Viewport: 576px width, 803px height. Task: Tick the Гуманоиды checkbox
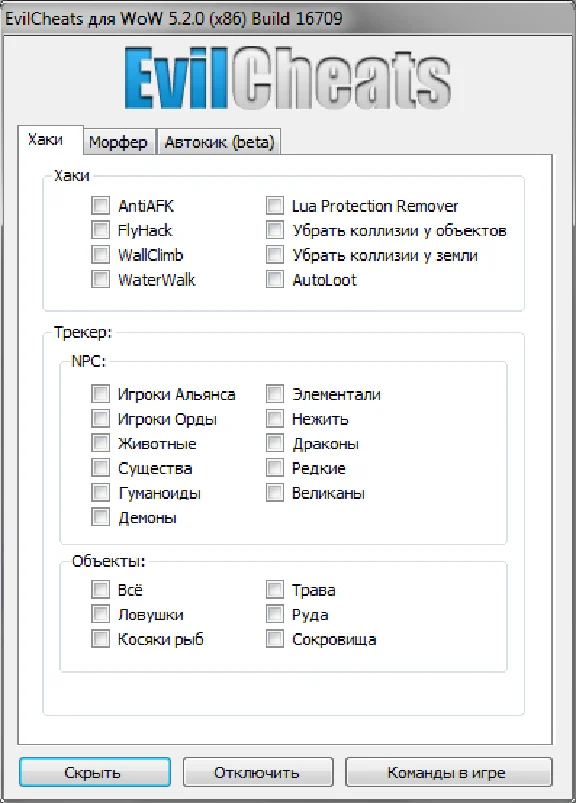(100, 493)
